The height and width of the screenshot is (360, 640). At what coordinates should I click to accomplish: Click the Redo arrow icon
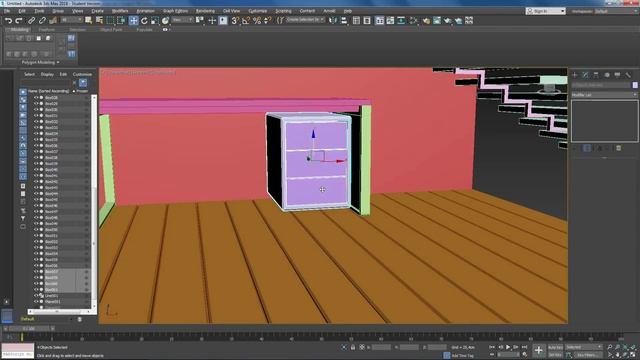[x=19, y=20]
